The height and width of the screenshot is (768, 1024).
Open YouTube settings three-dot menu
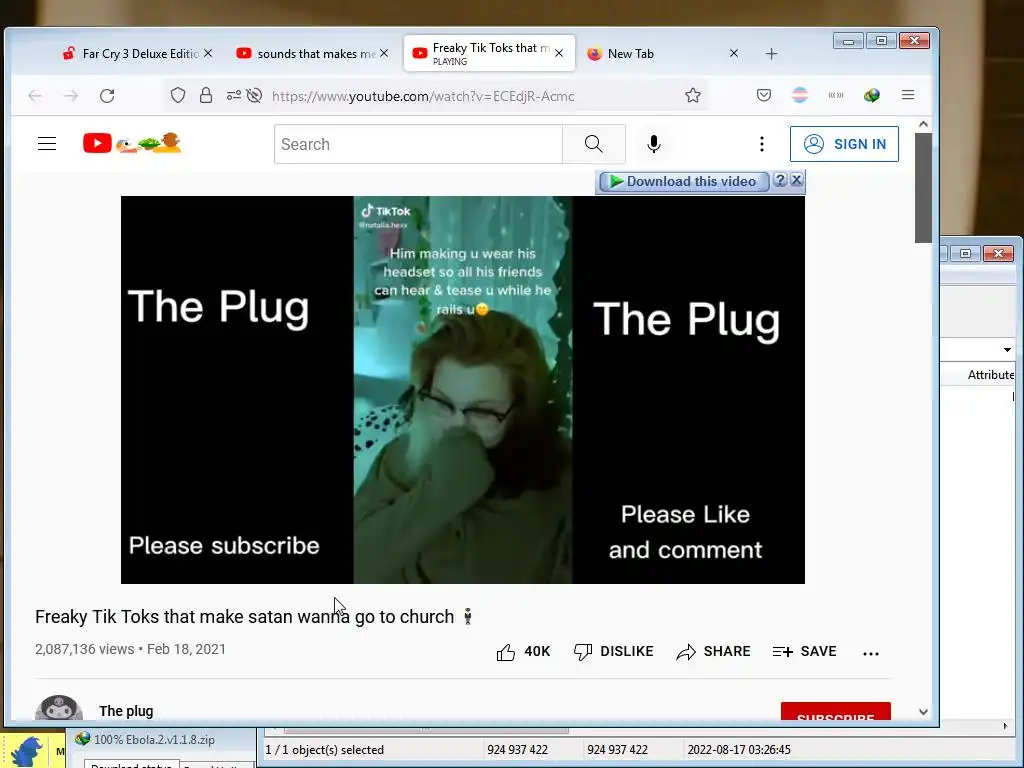click(761, 144)
